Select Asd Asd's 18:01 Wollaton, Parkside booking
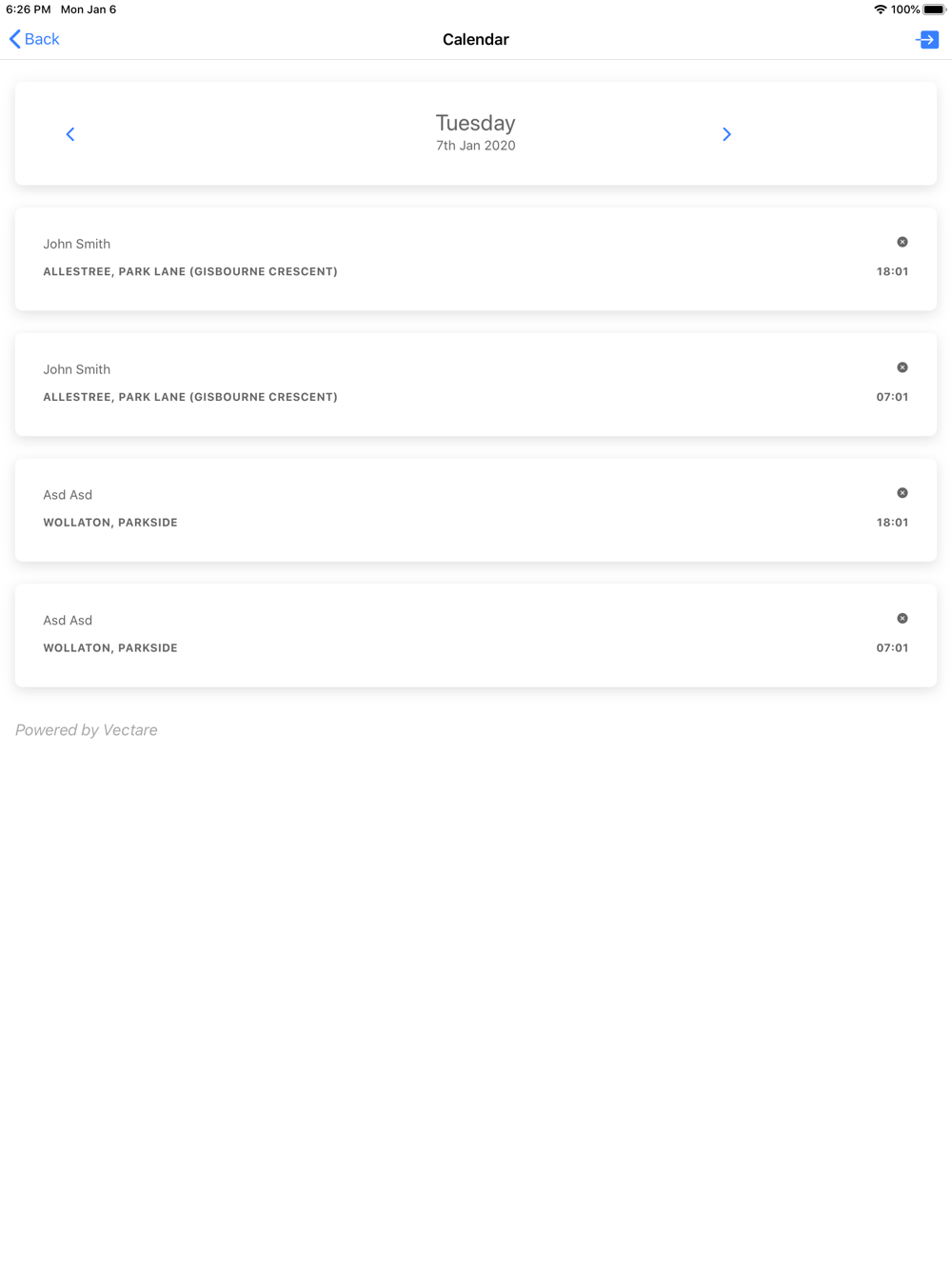Screen dimensions: 952x1270 click(476, 510)
